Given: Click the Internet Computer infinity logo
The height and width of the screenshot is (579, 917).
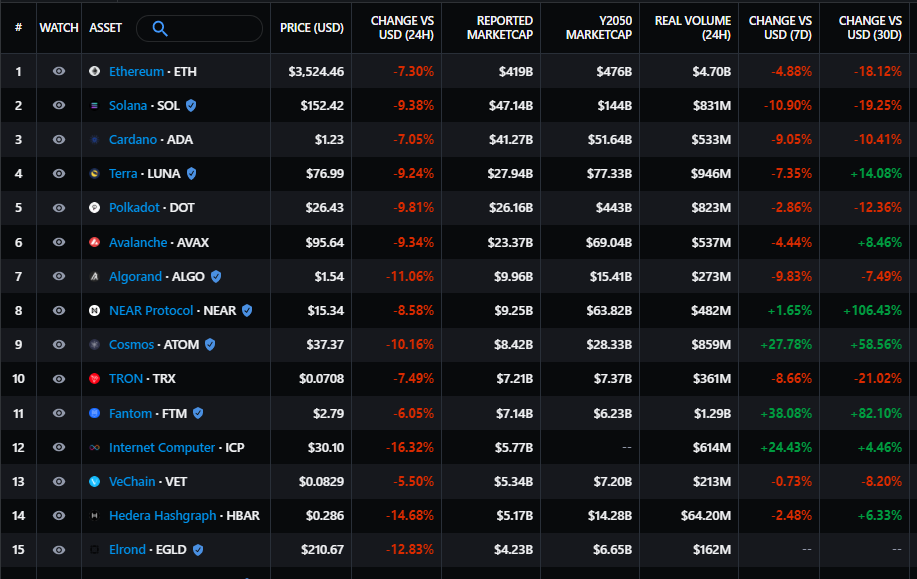Looking at the screenshot, I should pyautogui.click(x=94, y=447).
